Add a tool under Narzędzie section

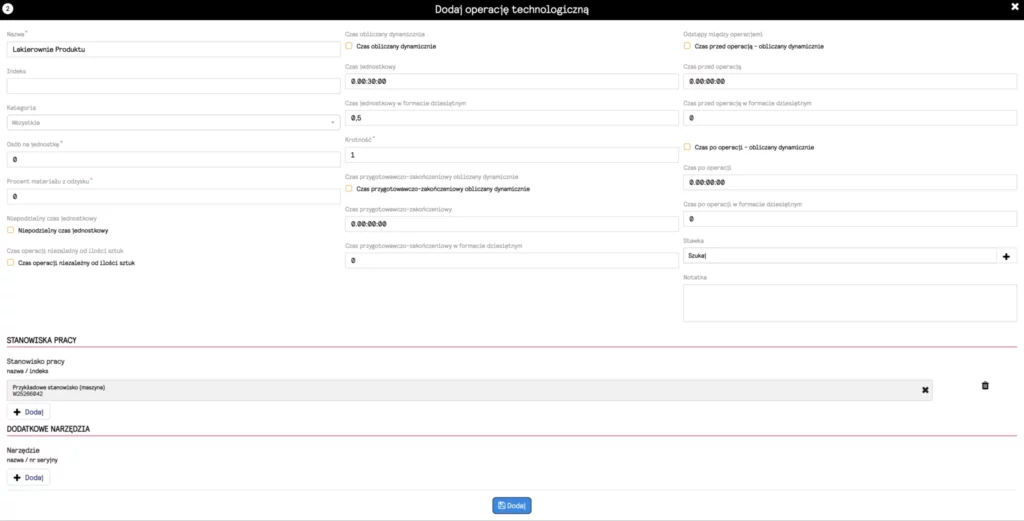(x=28, y=477)
